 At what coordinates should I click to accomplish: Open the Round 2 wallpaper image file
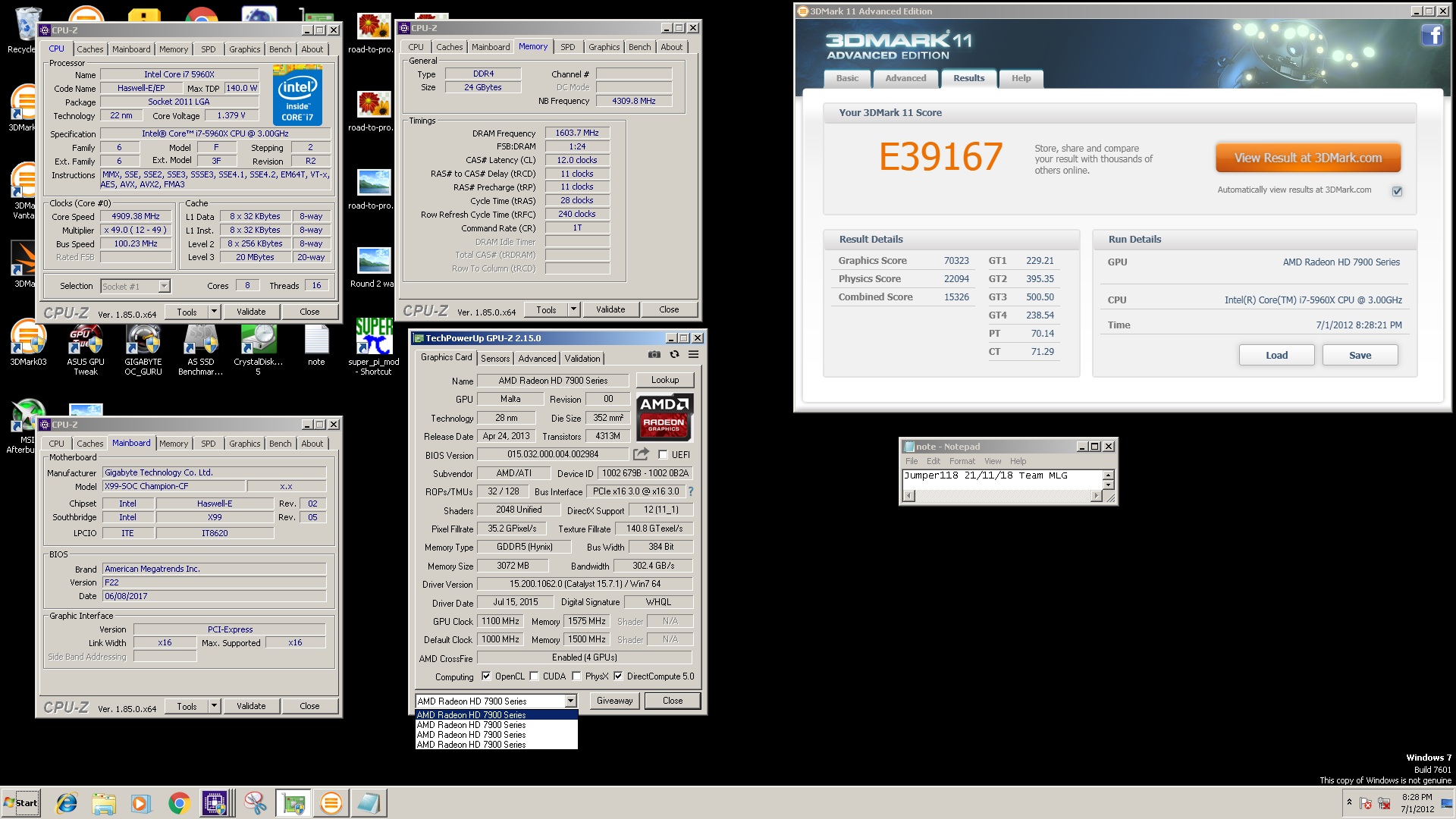click(373, 267)
